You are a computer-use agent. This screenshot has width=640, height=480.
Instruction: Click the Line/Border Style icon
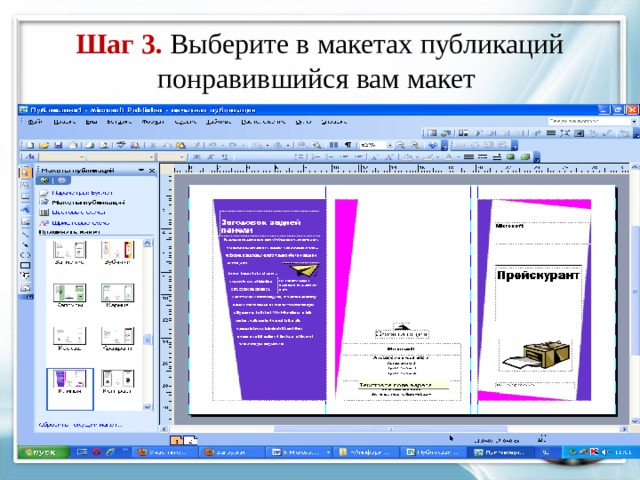469,157
